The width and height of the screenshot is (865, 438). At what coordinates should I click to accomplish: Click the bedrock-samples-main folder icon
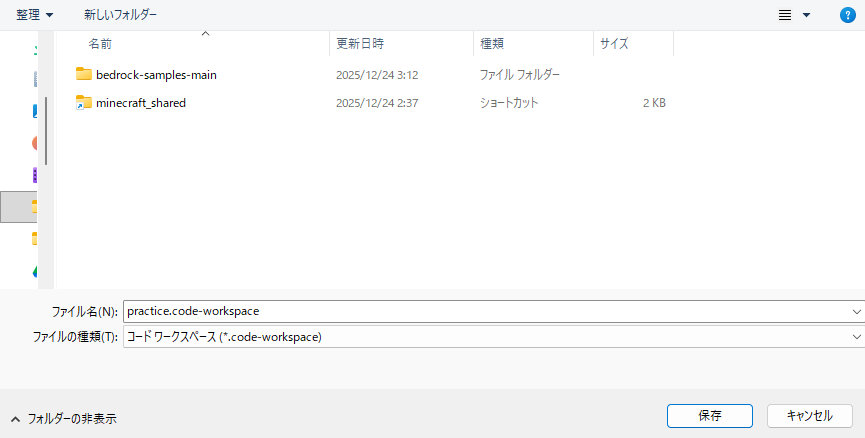pyautogui.click(x=84, y=74)
